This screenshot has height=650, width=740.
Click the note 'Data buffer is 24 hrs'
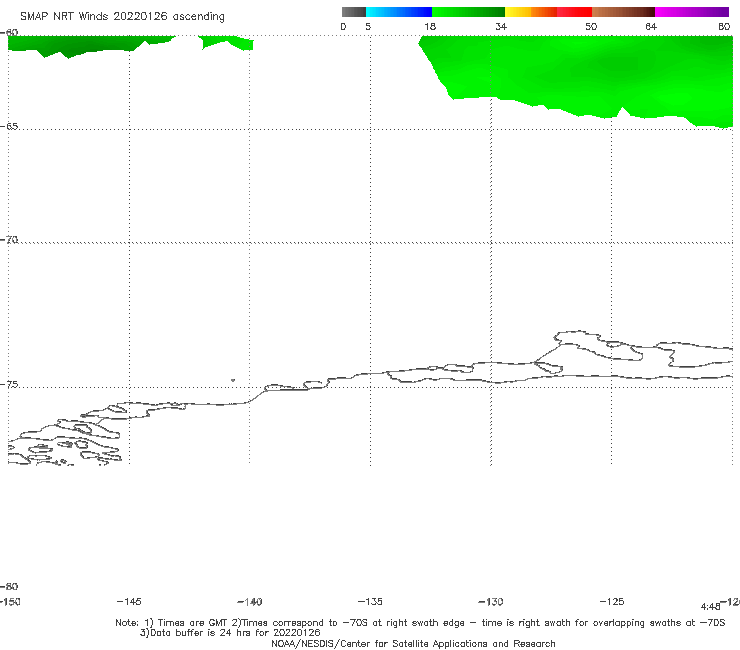point(200,633)
